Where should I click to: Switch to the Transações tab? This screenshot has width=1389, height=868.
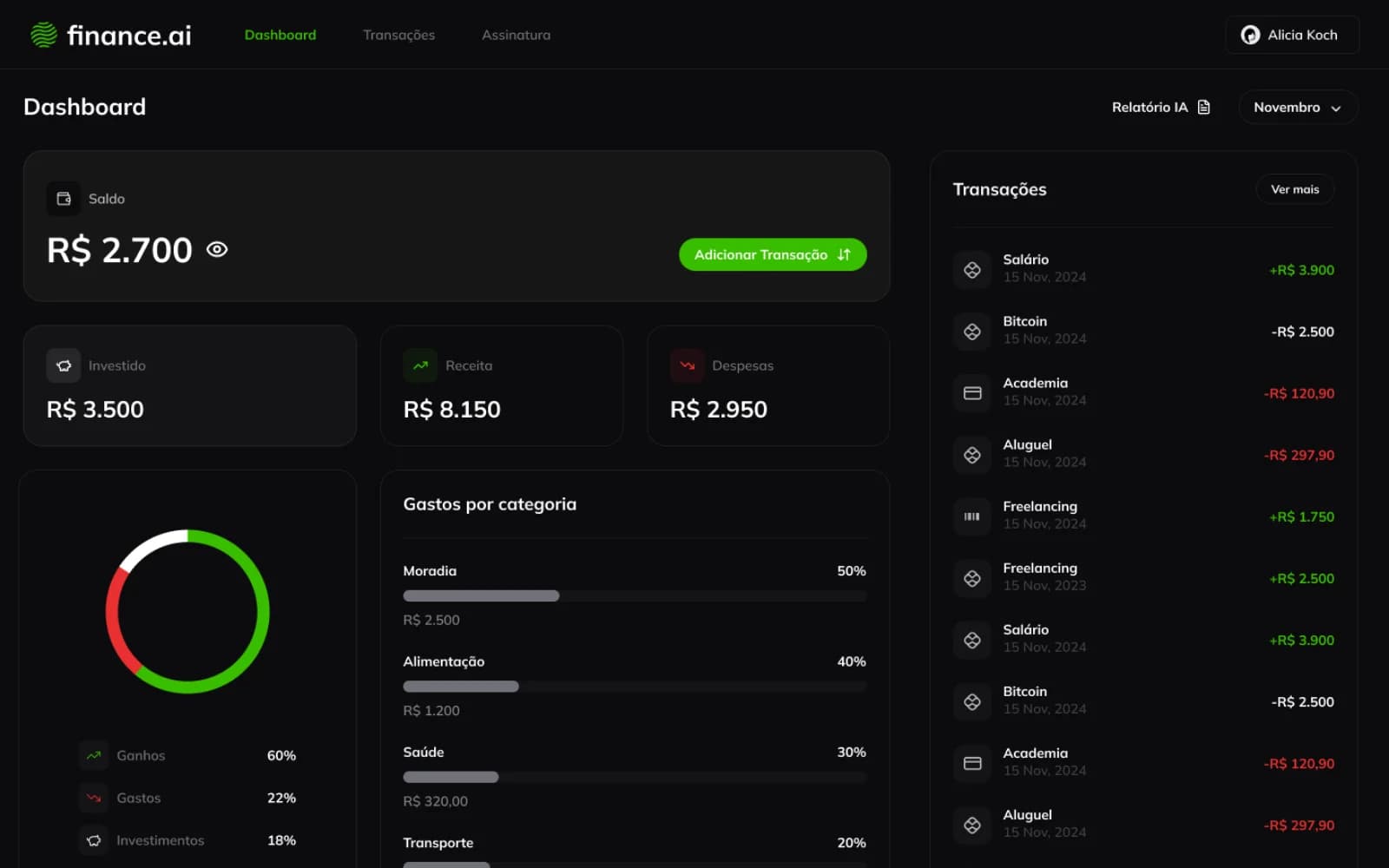[399, 35]
